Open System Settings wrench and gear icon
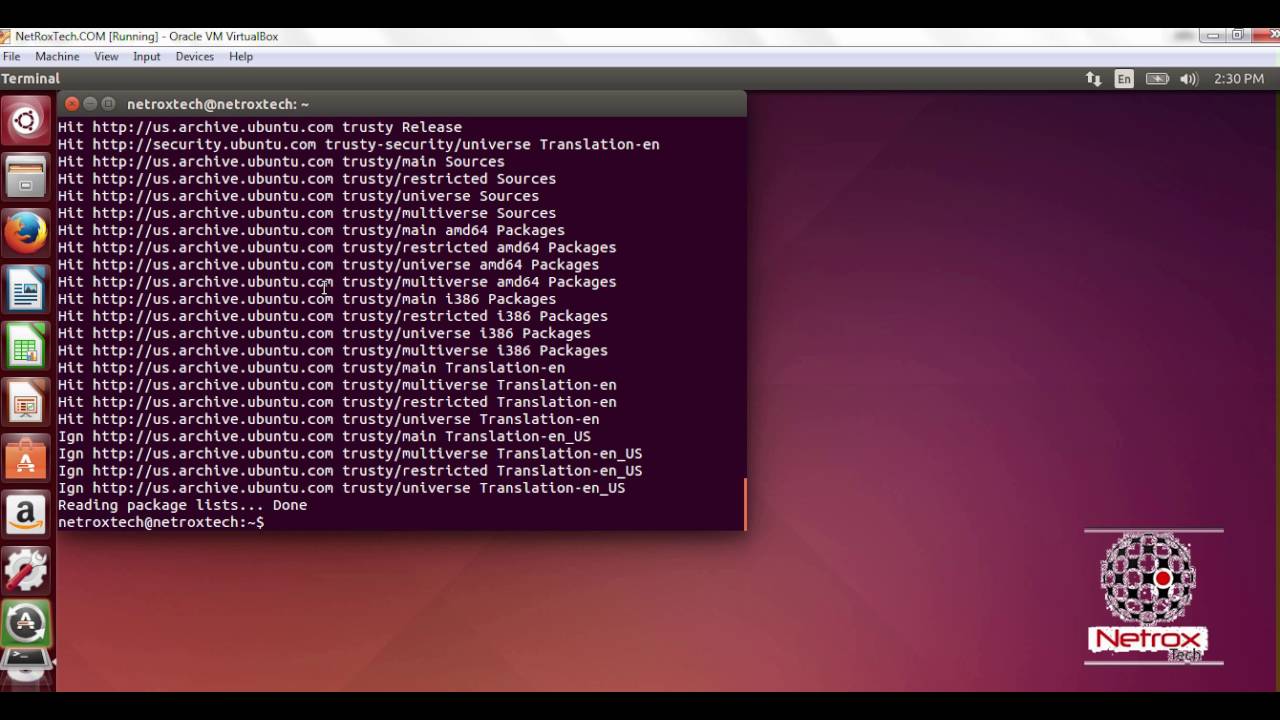The image size is (1280, 720). pyautogui.click(x=26, y=571)
